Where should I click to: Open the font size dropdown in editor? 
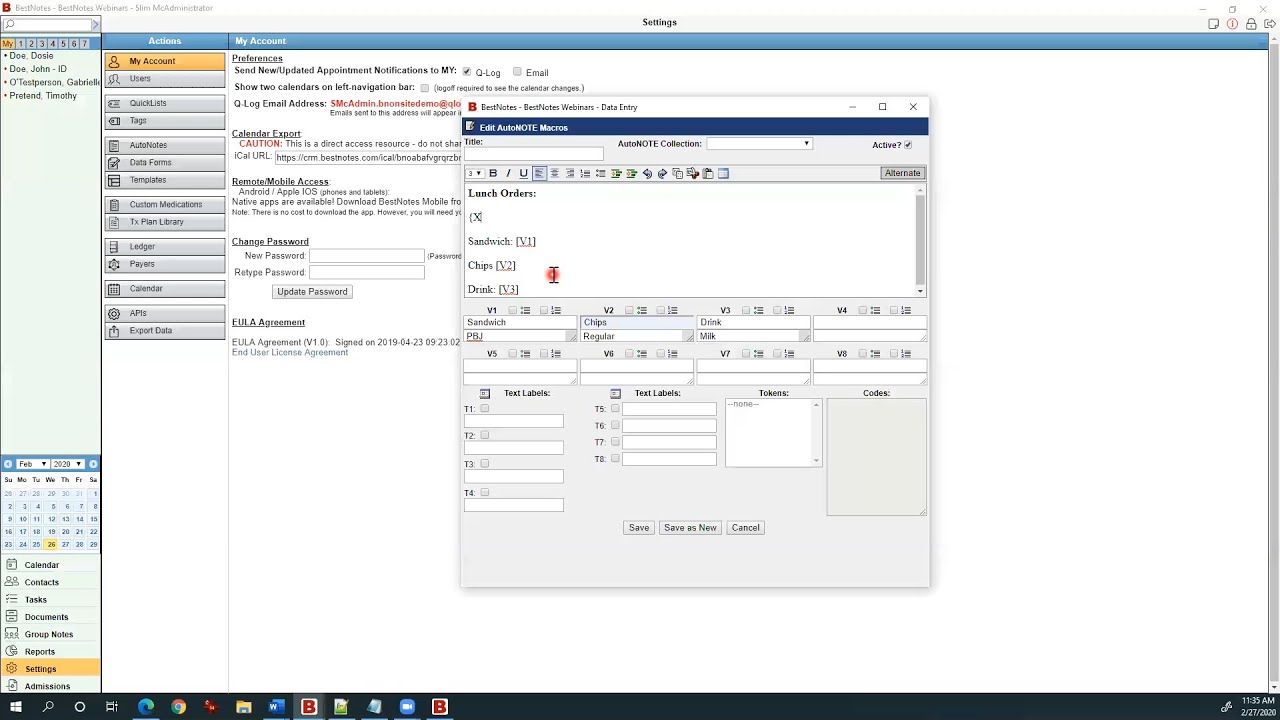click(474, 173)
